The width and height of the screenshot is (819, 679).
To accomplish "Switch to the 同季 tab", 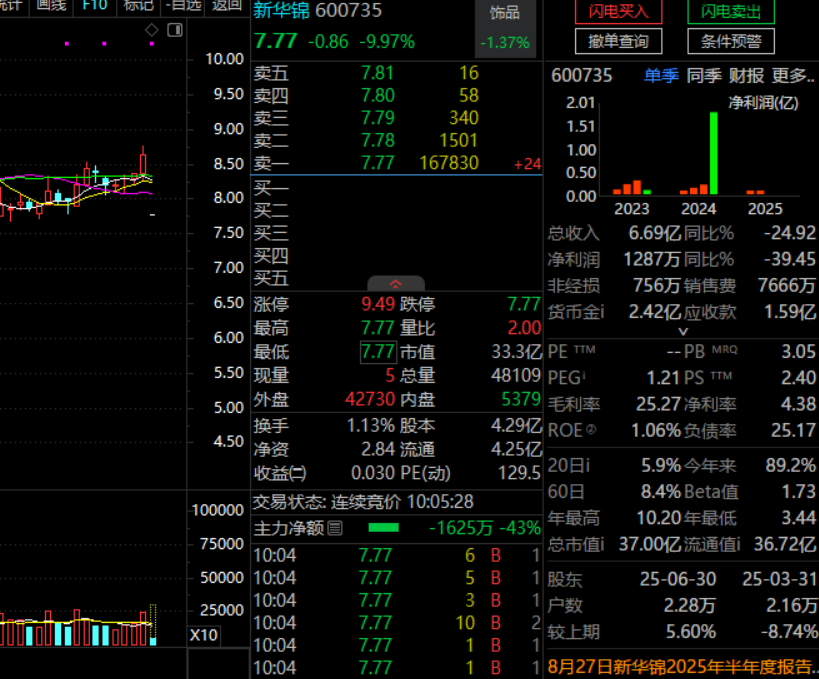I will 704,76.
